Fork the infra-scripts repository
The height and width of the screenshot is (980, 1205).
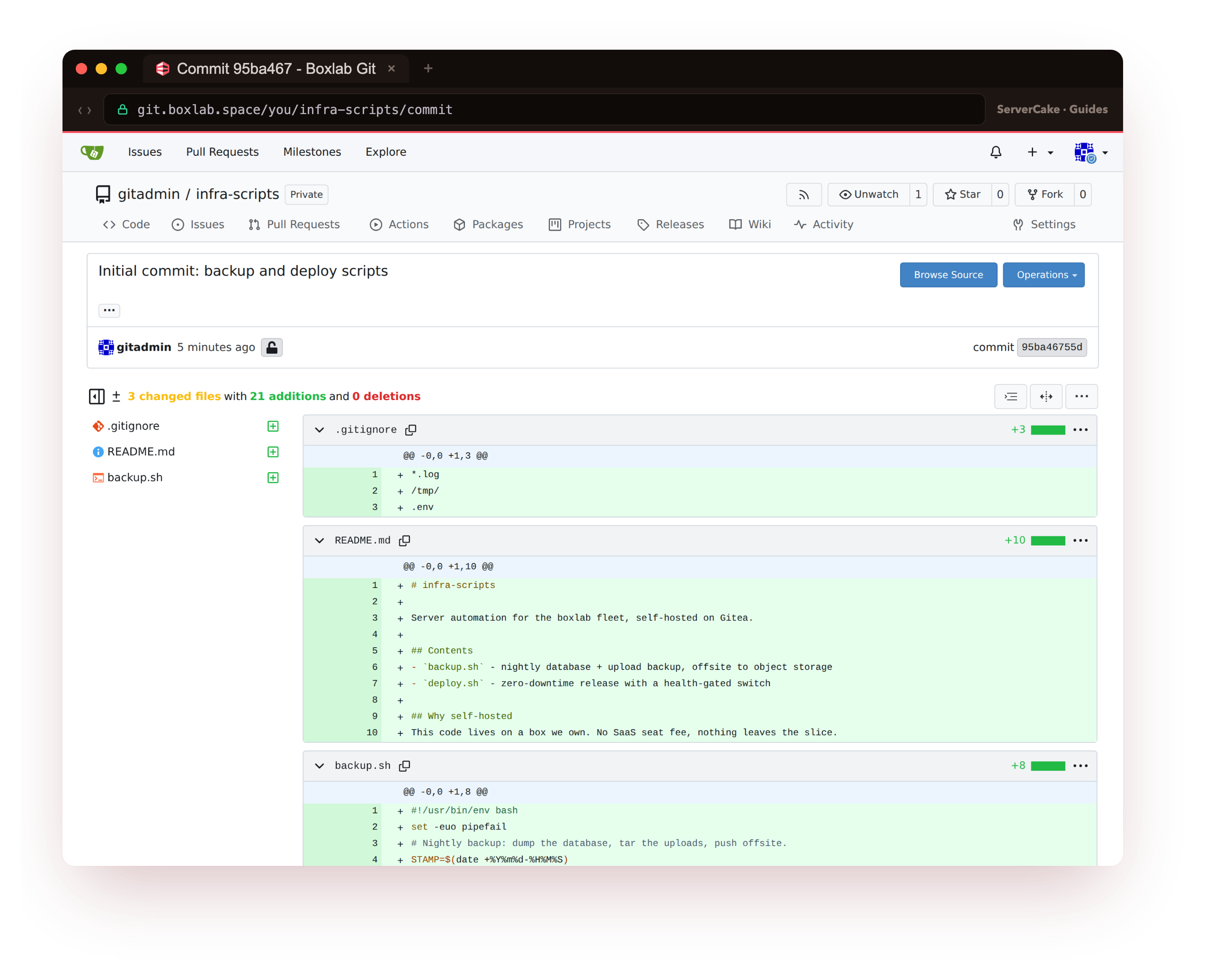tap(1044, 195)
